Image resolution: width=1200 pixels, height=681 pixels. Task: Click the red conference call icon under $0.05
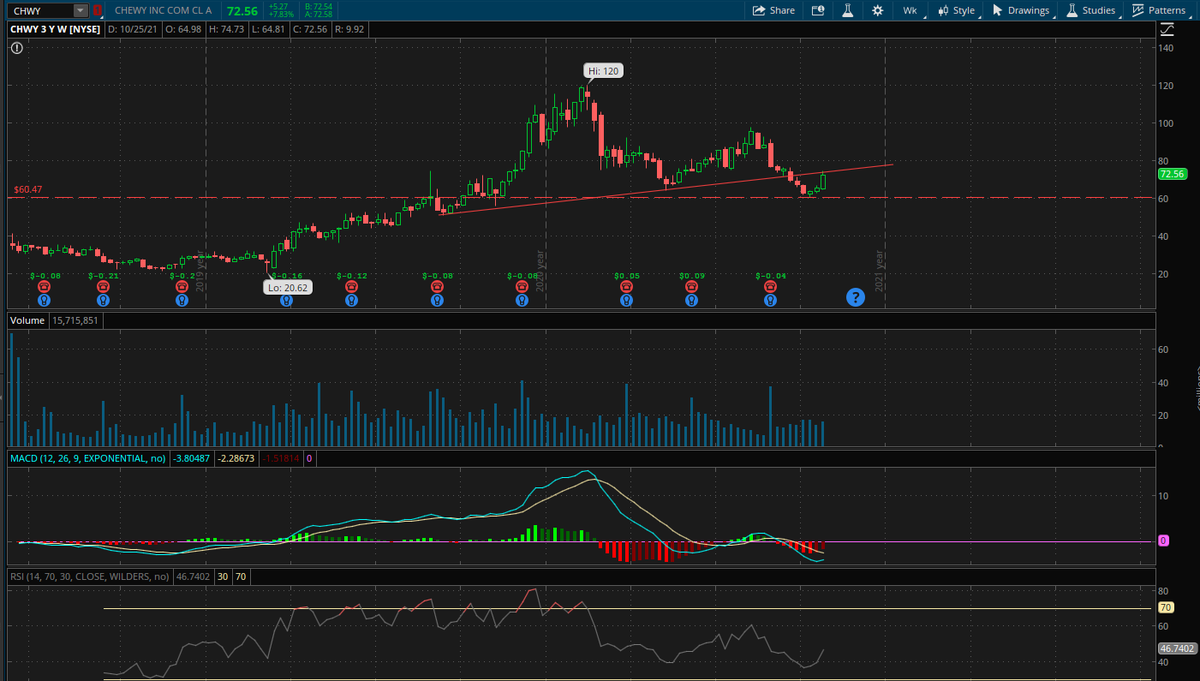click(626, 286)
